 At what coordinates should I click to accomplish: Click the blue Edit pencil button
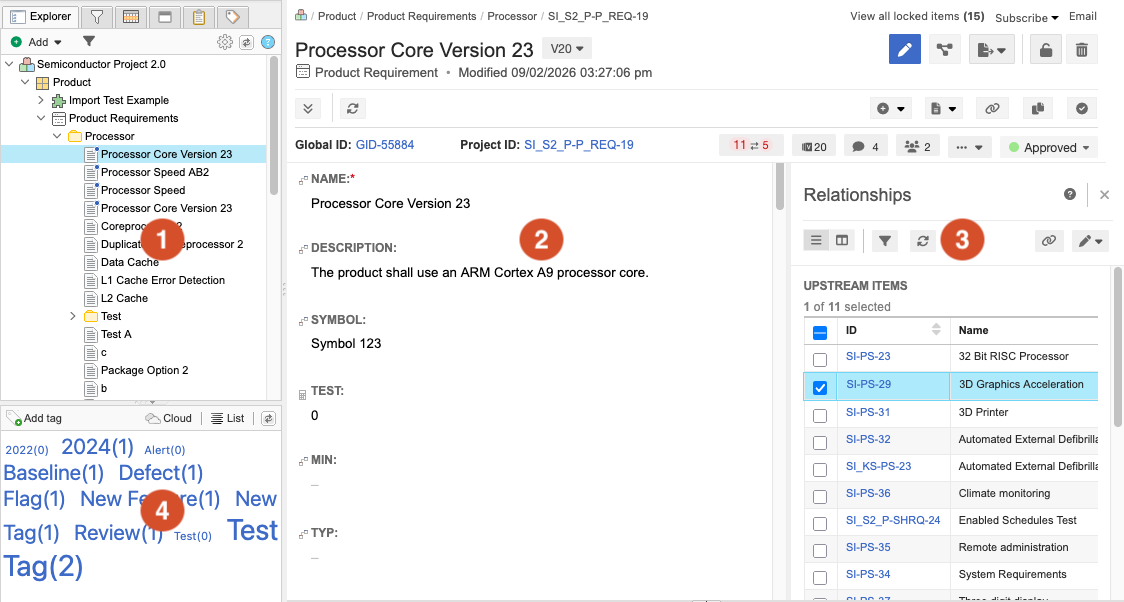tap(905, 49)
